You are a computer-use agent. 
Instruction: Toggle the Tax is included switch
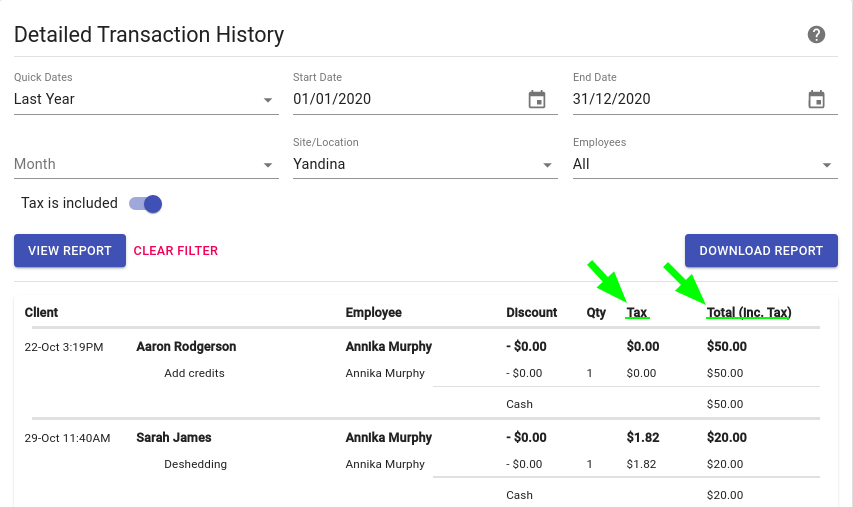pyautogui.click(x=146, y=204)
